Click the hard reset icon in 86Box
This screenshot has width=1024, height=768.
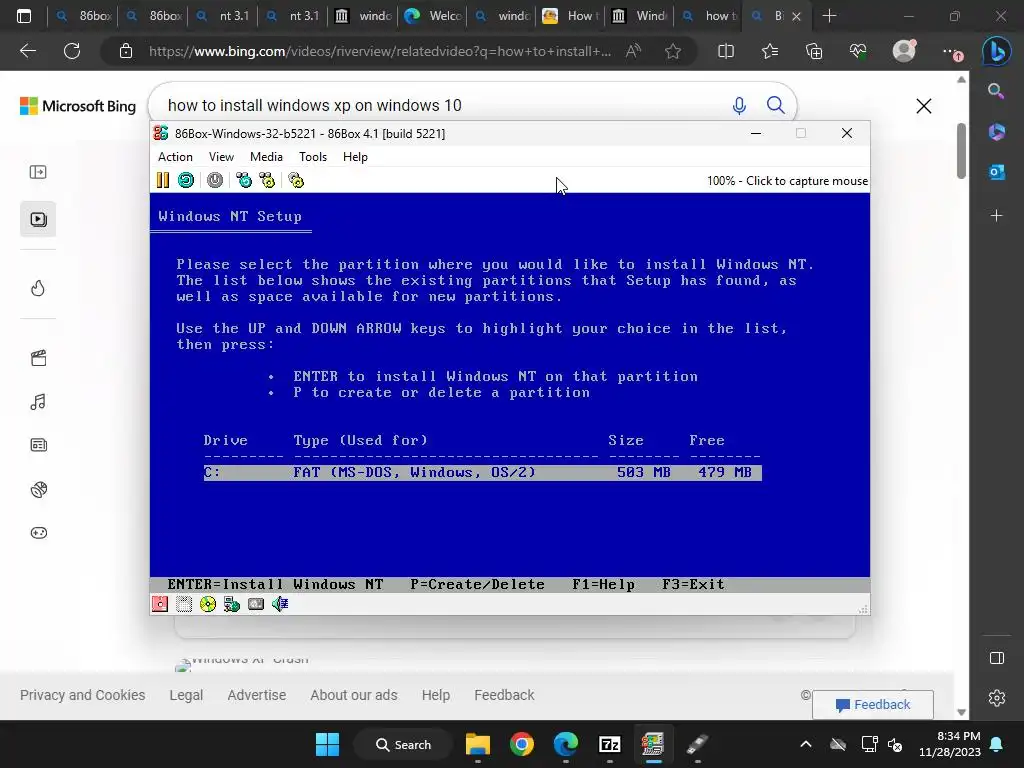pos(186,180)
